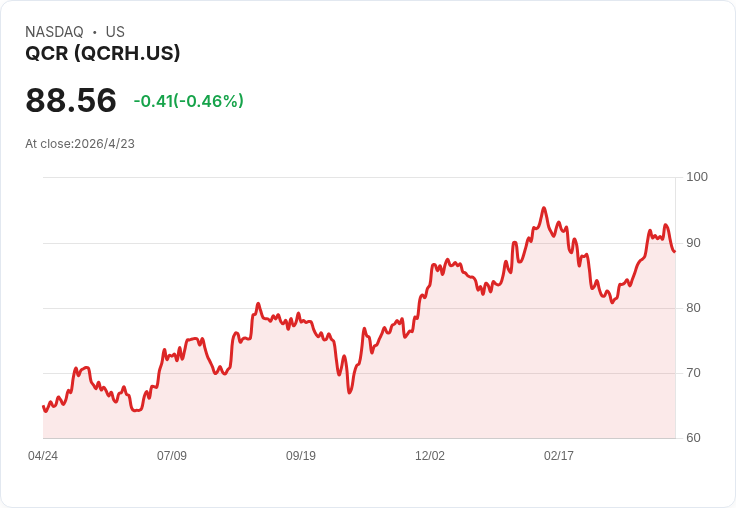Image resolution: width=736 pixels, height=508 pixels.
Task: Select the 07/09 date on x-axis
Action: click(172, 456)
